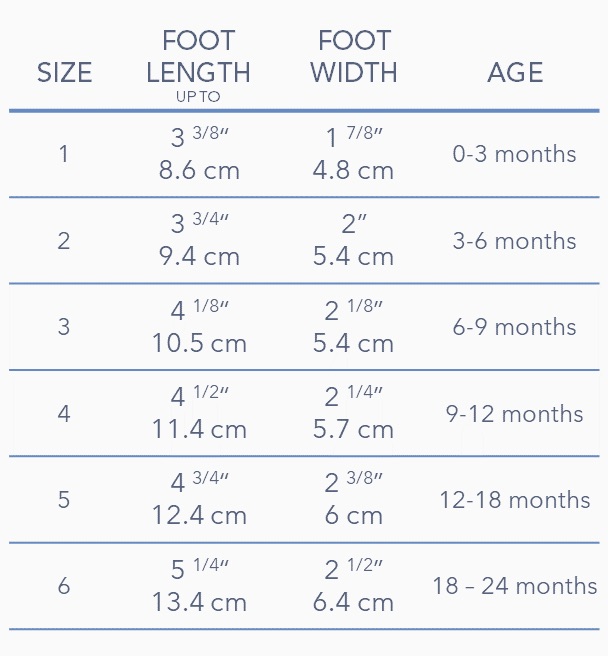This screenshot has width=608, height=656.
Task: Click the 12-18 months age cell
Action: 514,500
